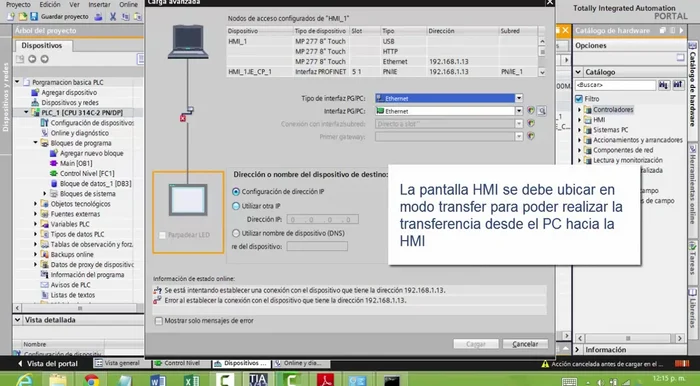Select Control Nivel [FC1] in tree
Viewport: 700px width, 386px height.
click(x=87, y=174)
